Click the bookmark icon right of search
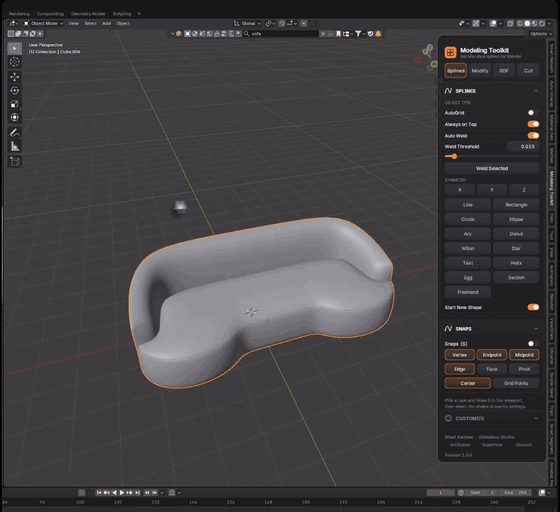This screenshot has width=560, height=512. tap(338, 34)
